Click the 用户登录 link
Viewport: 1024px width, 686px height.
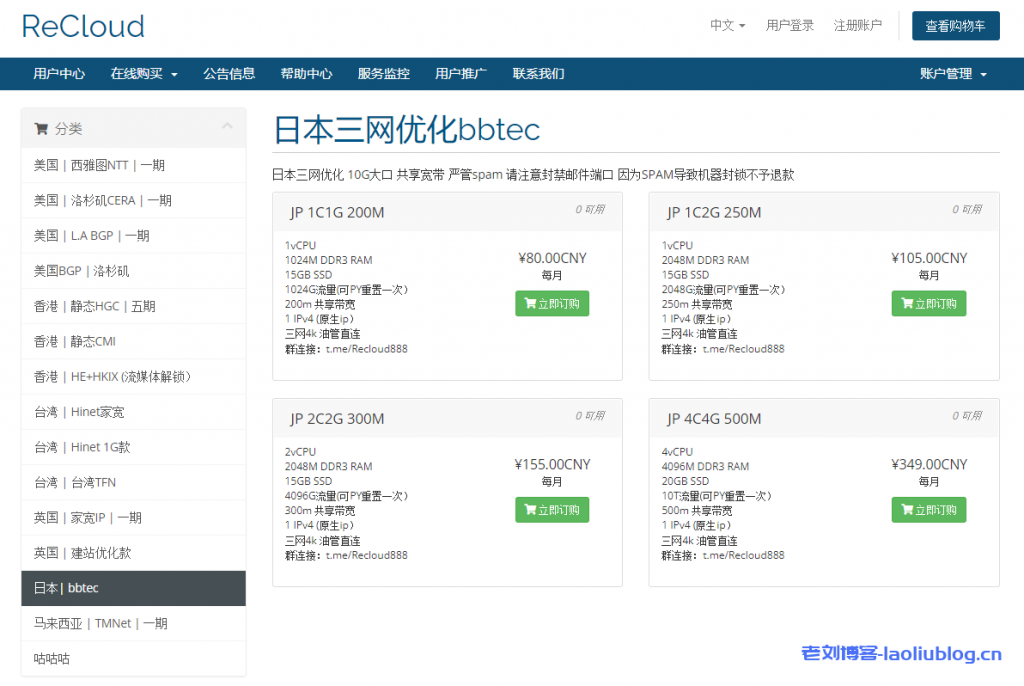(789, 25)
